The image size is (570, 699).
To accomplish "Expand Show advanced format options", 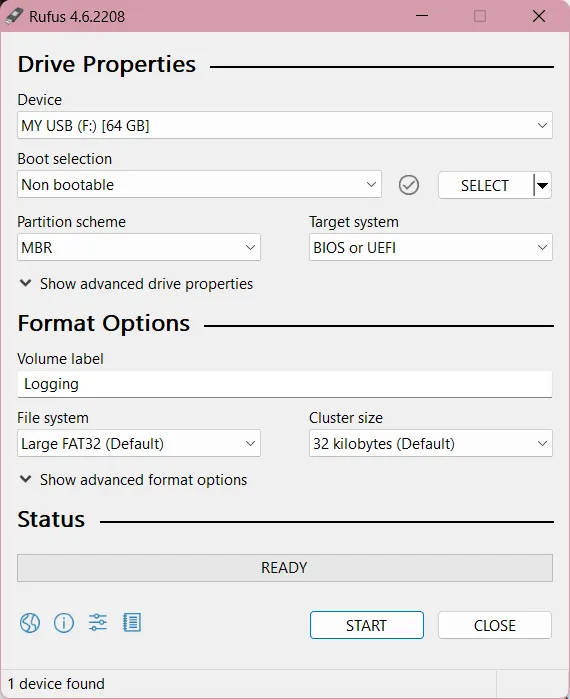I will (x=133, y=480).
